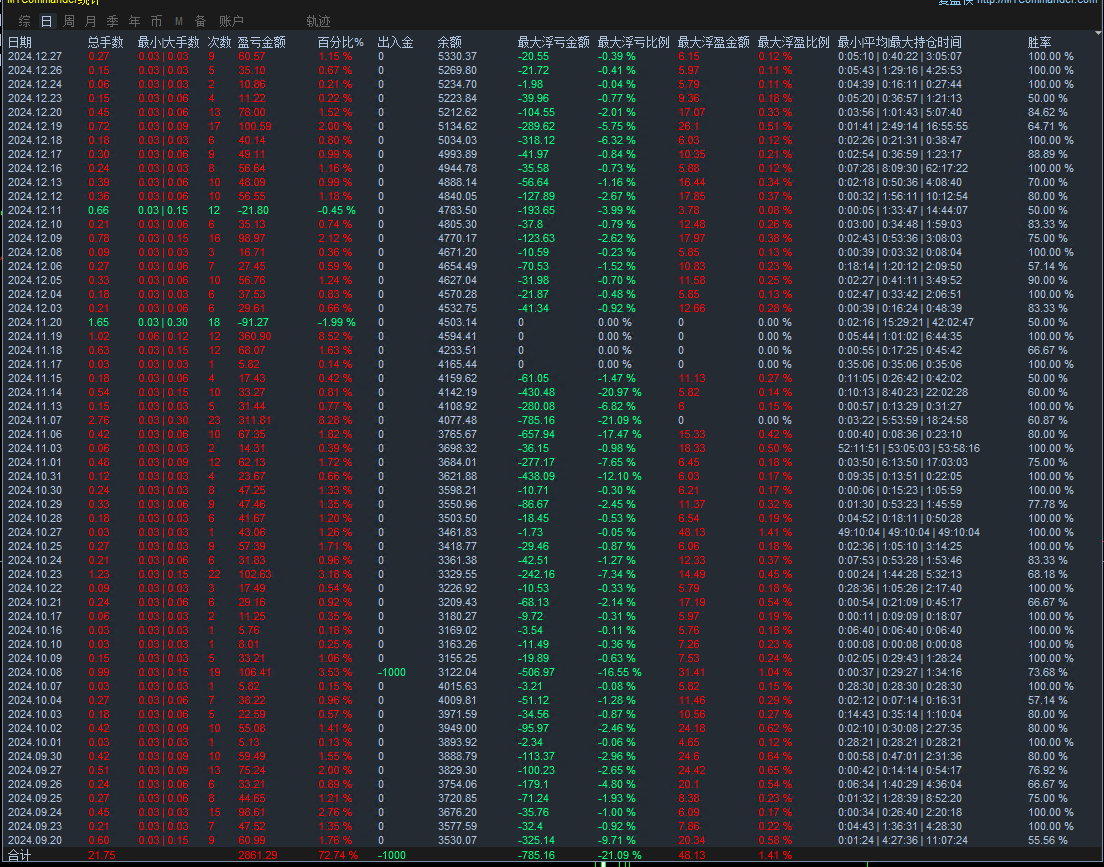Click the 合计 totals row label

point(20,855)
